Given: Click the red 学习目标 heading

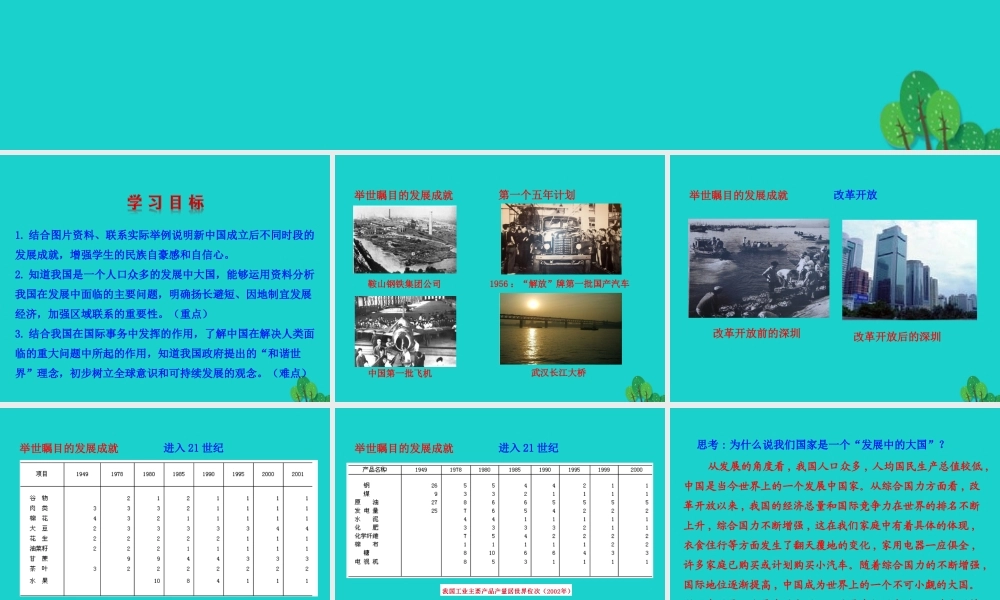Looking at the screenshot, I should (x=166, y=203).
